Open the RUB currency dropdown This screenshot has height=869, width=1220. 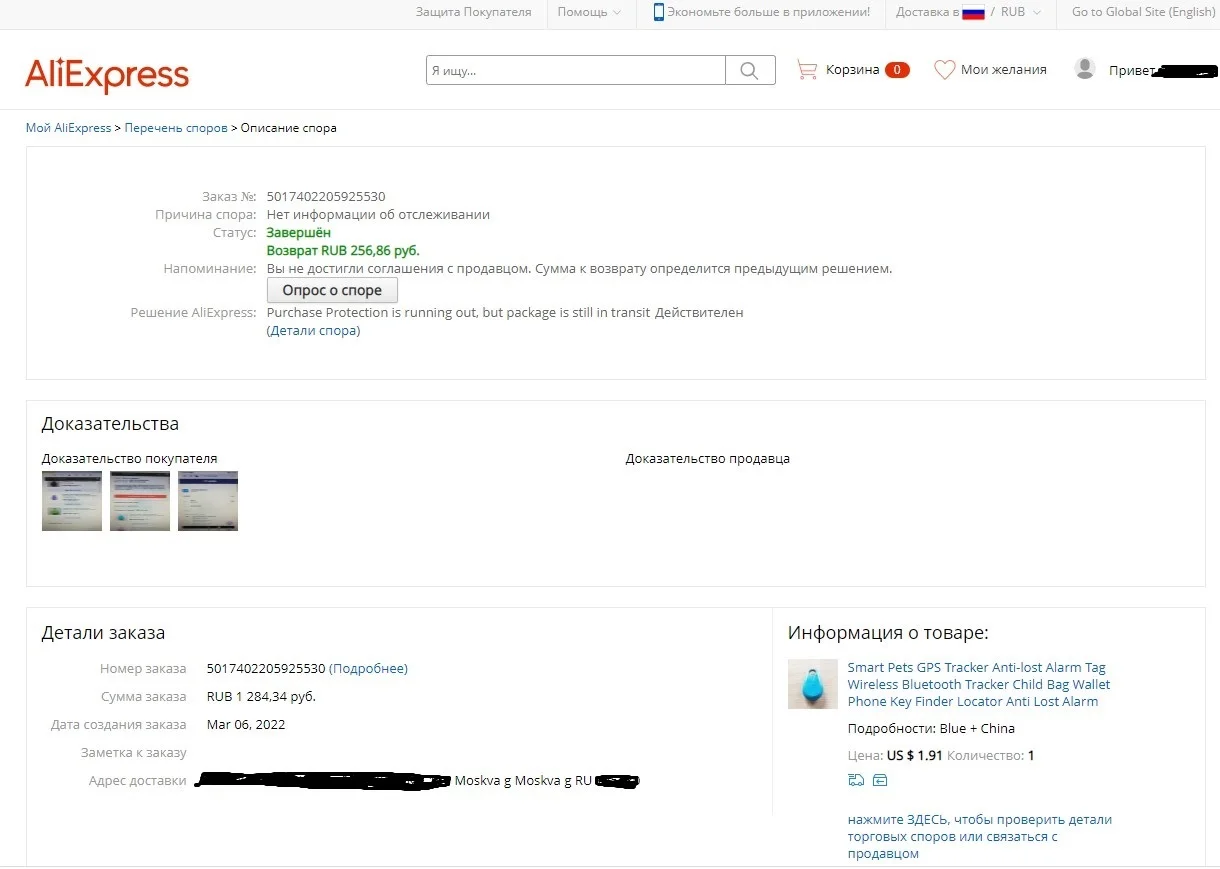tap(1021, 12)
